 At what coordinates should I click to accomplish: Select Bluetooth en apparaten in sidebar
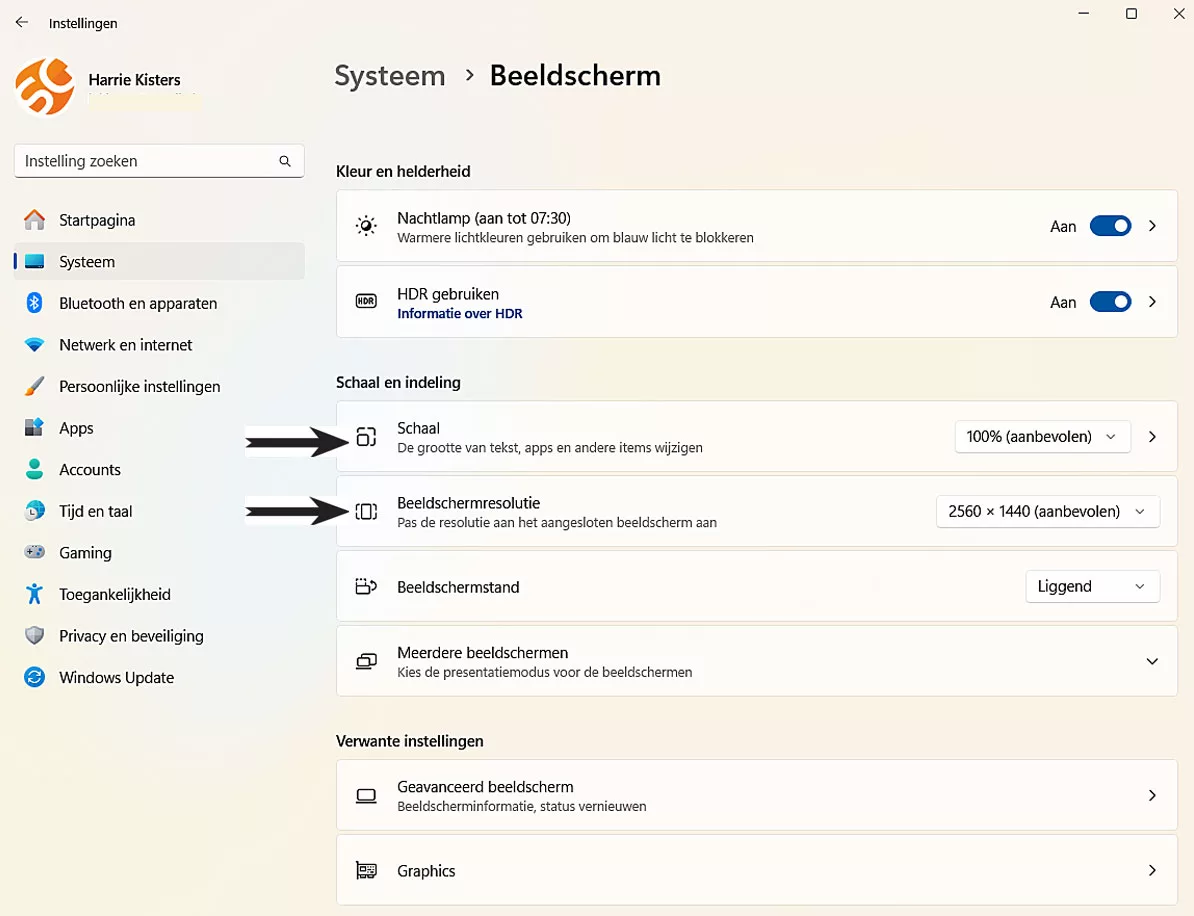click(x=159, y=303)
